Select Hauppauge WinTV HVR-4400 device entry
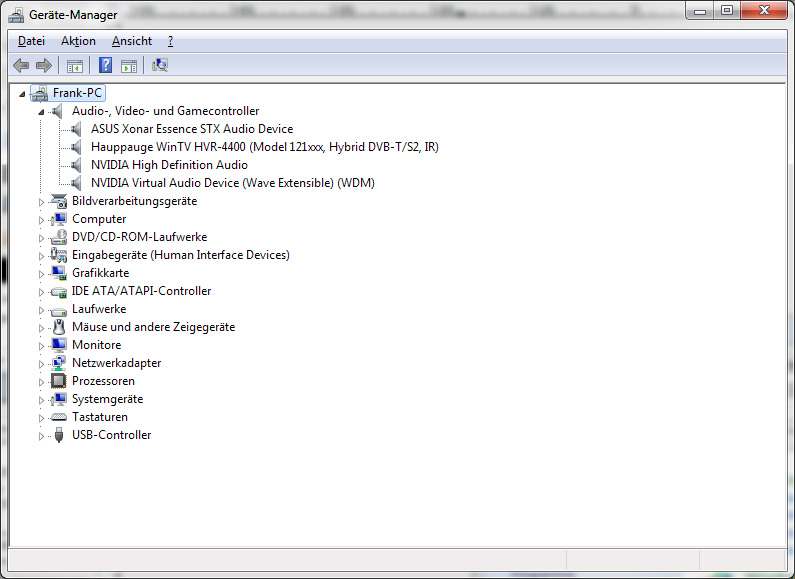 pyautogui.click(x=265, y=147)
